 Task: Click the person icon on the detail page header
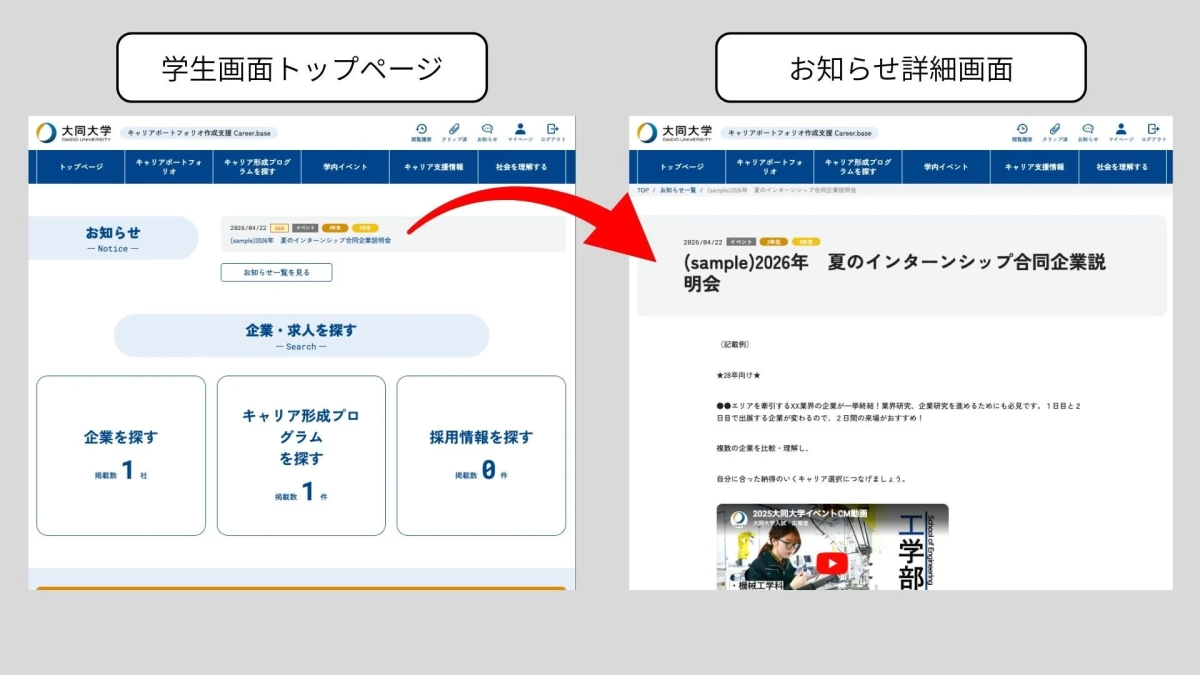tap(1121, 128)
